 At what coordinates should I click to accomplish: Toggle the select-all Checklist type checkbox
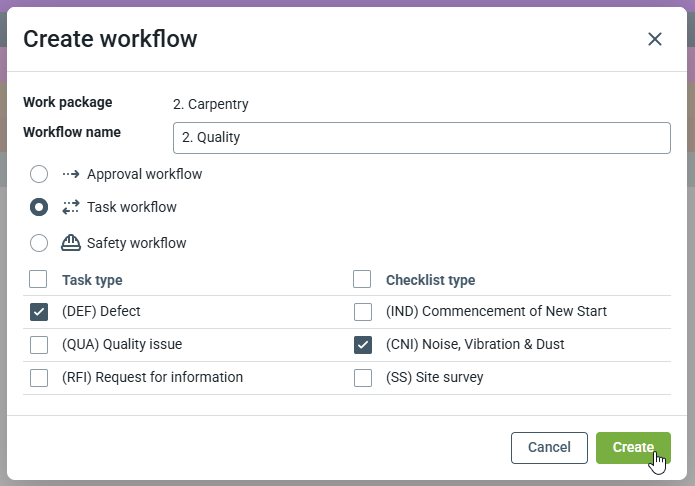click(362, 279)
